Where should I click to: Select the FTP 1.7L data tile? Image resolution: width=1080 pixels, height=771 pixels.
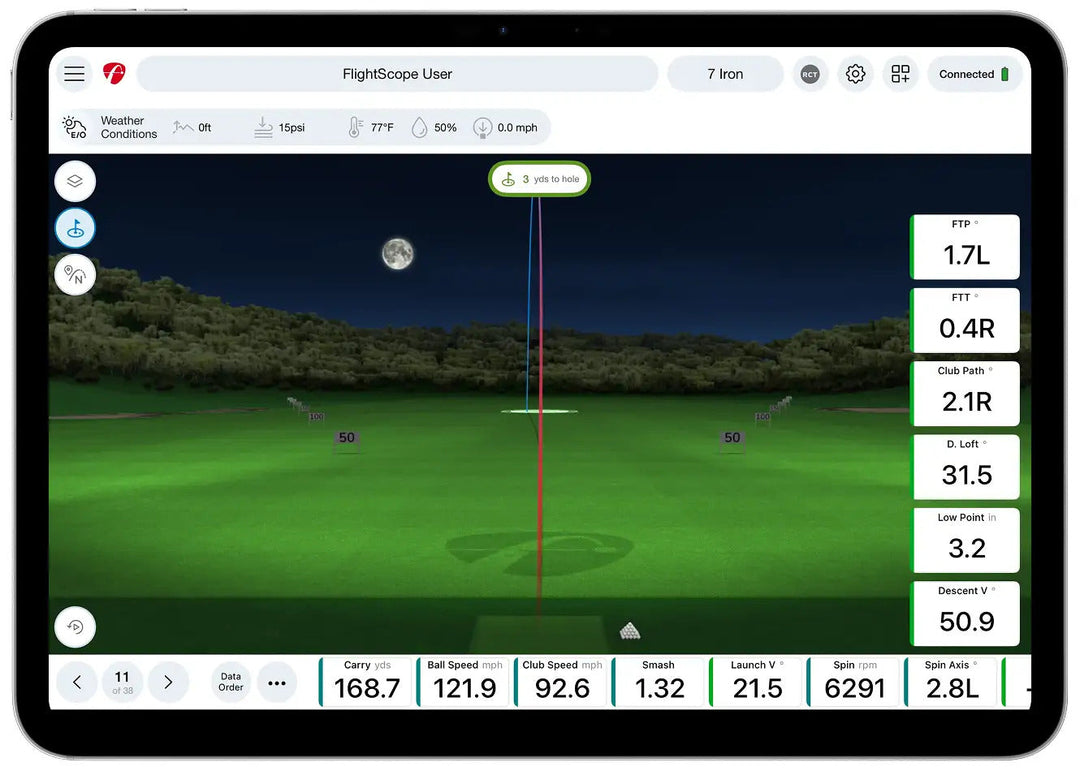(x=965, y=247)
